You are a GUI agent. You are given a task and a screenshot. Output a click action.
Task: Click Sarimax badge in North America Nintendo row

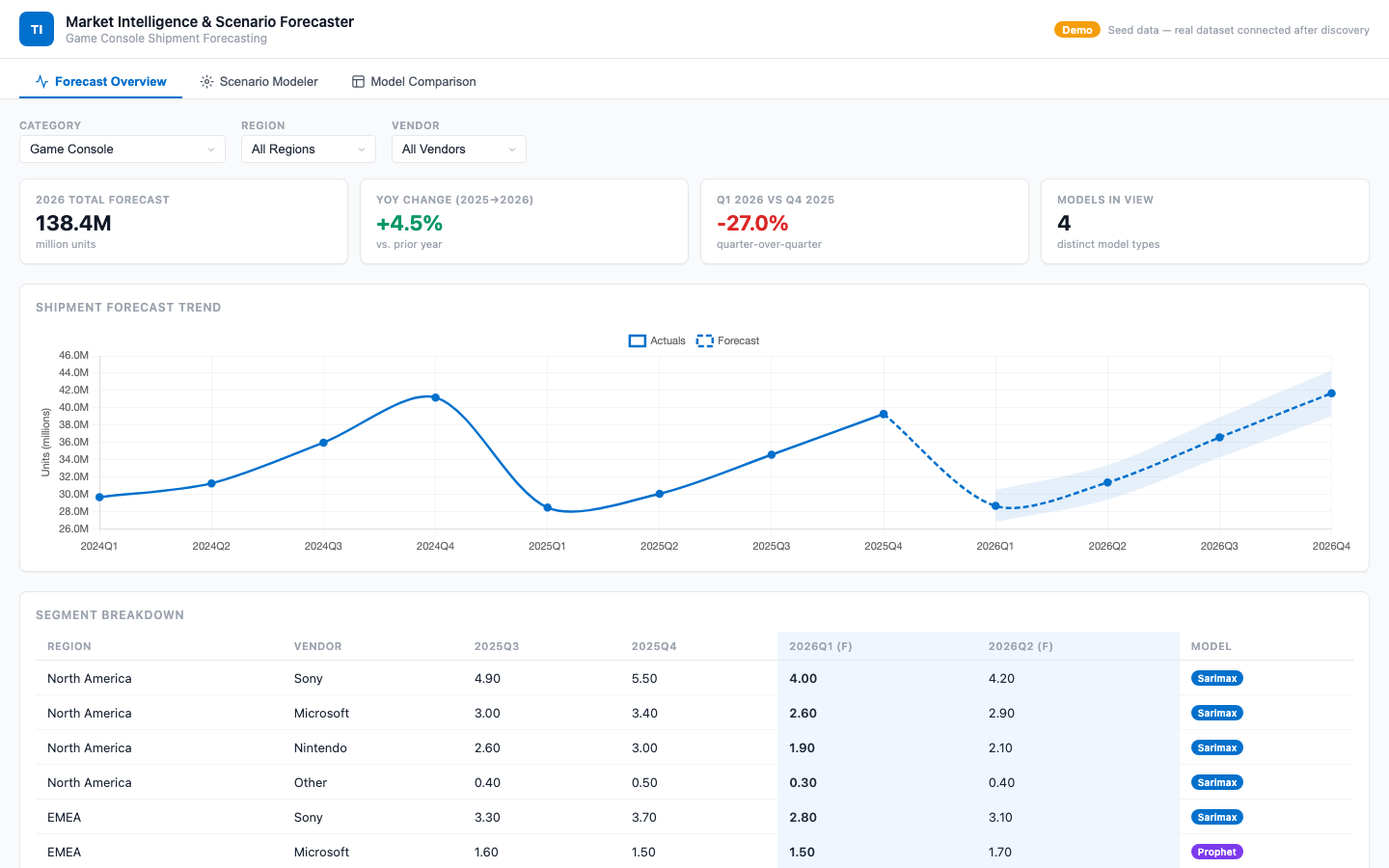pos(1217,747)
